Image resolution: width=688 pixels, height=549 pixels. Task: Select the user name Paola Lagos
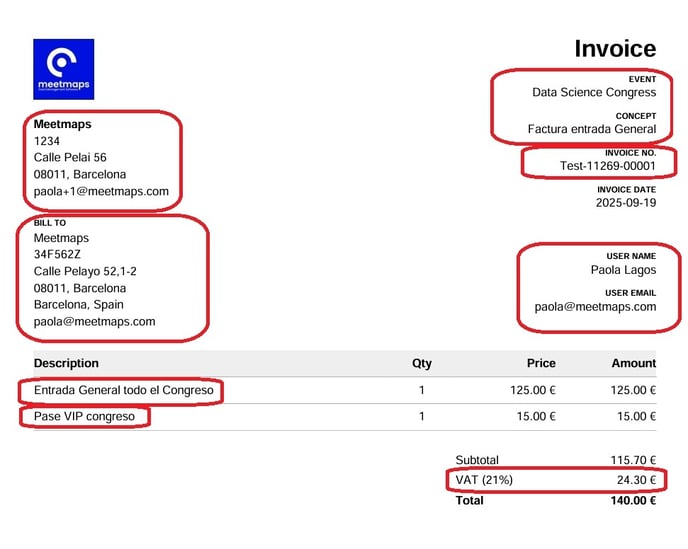[623, 270]
